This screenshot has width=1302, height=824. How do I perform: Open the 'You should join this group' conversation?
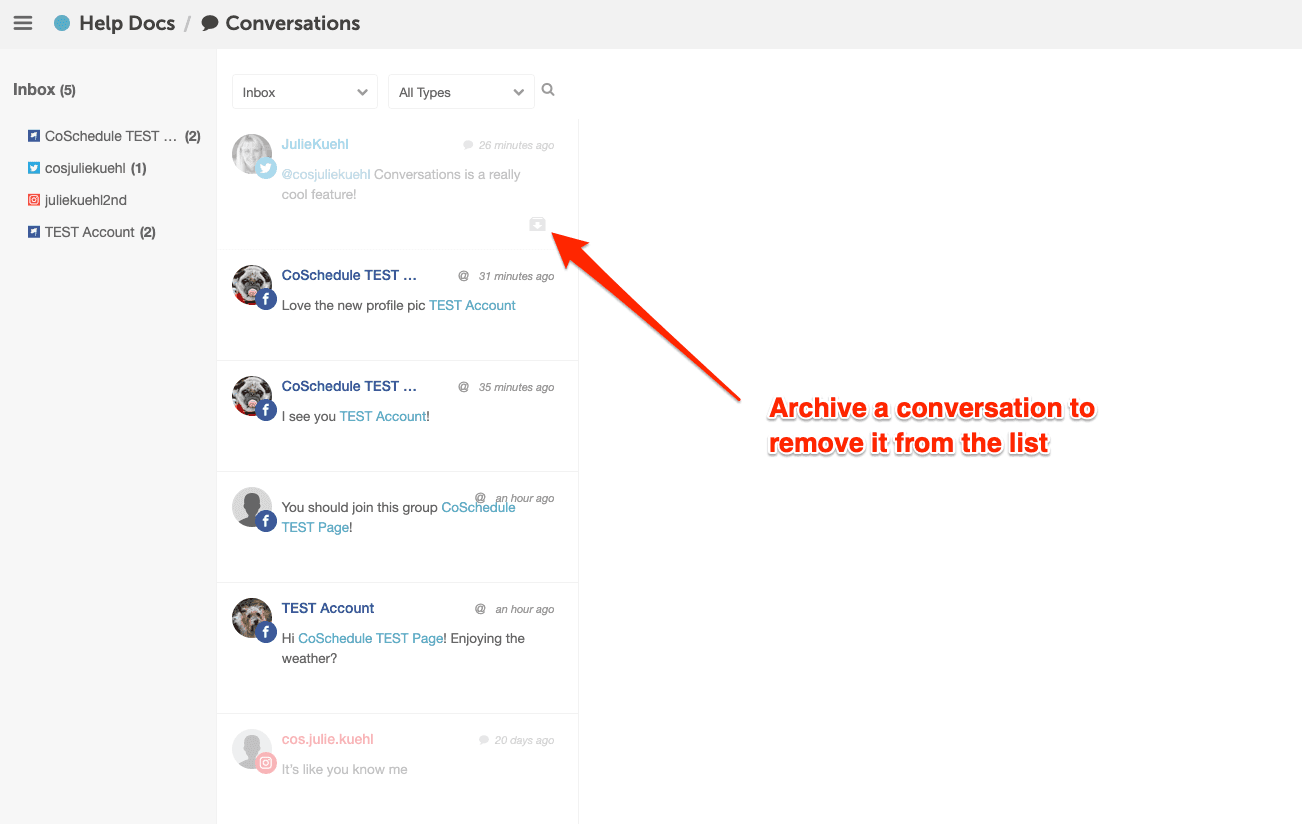tap(398, 527)
